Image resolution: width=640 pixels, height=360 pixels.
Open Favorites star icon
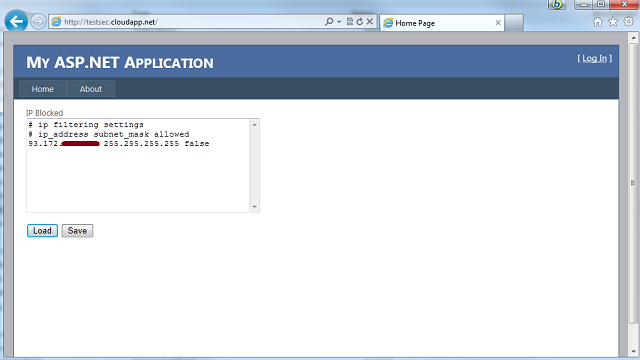click(x=613, y=22)
